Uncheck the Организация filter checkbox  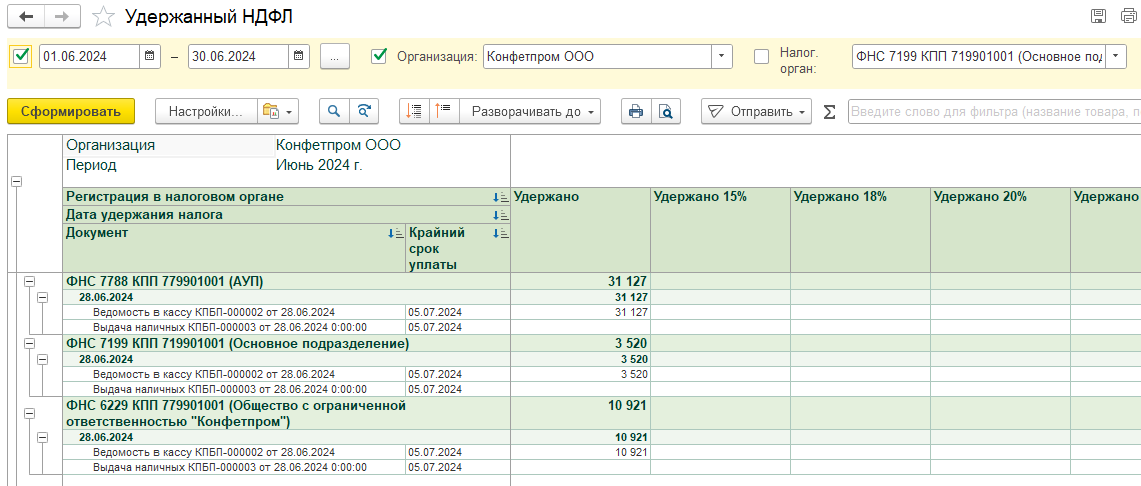pyautogui.click(x=379, y=56)
